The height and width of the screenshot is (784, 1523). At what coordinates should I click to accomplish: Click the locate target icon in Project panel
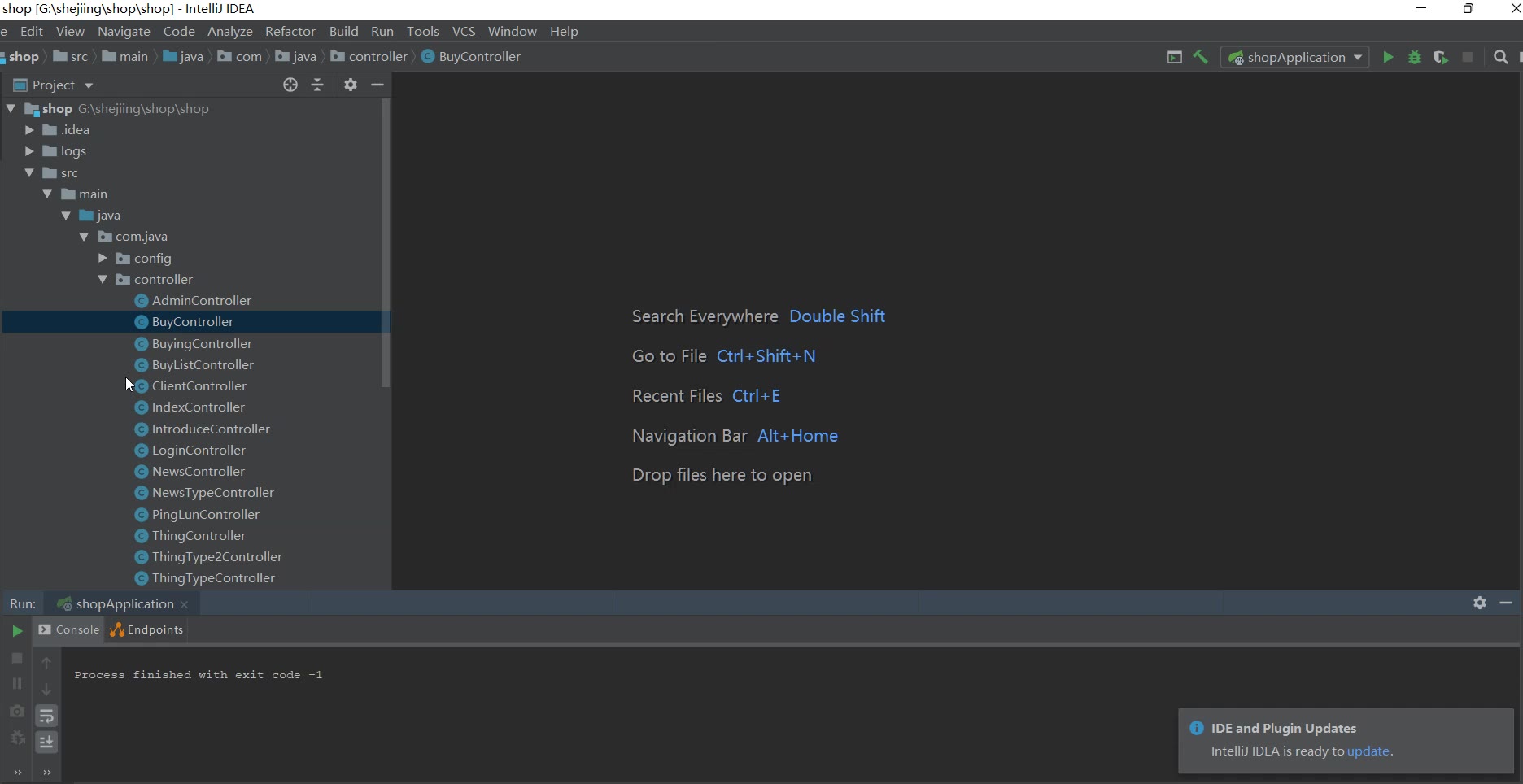tap(290, 85)
